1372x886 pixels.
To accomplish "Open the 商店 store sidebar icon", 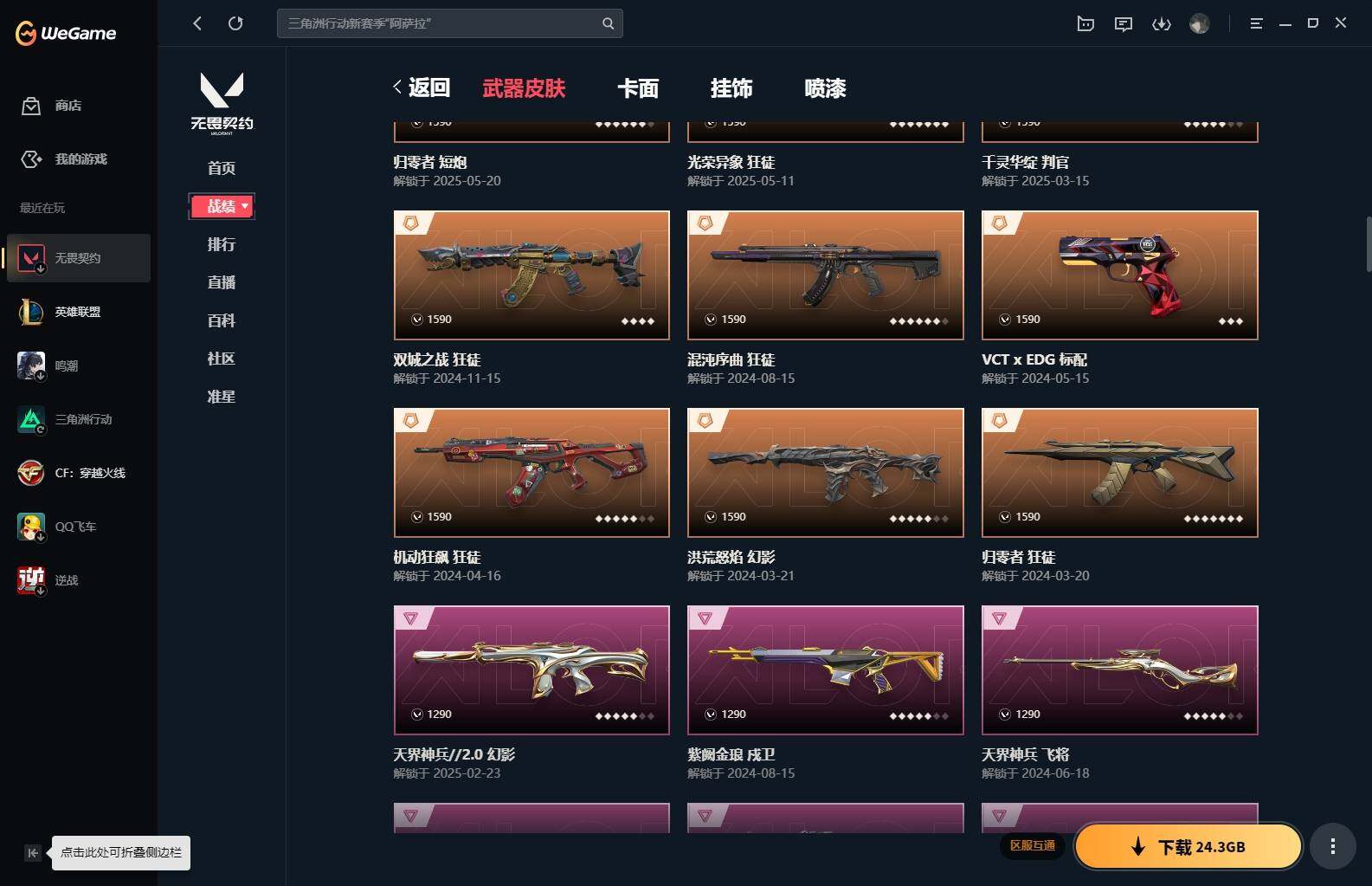I will tap(31, 106).
